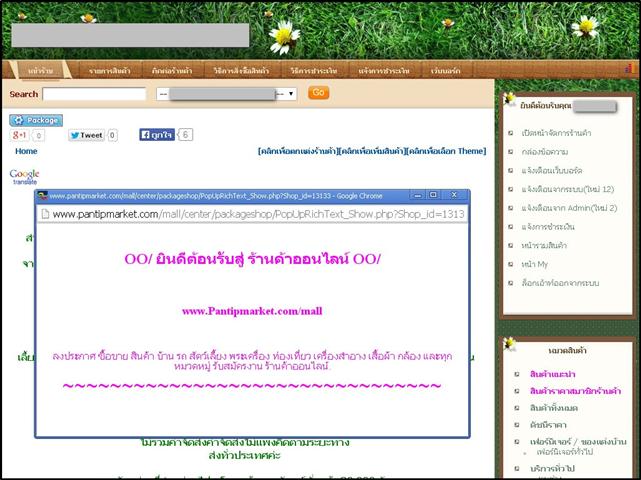Click the Facebook like count 6

[185, 135]
